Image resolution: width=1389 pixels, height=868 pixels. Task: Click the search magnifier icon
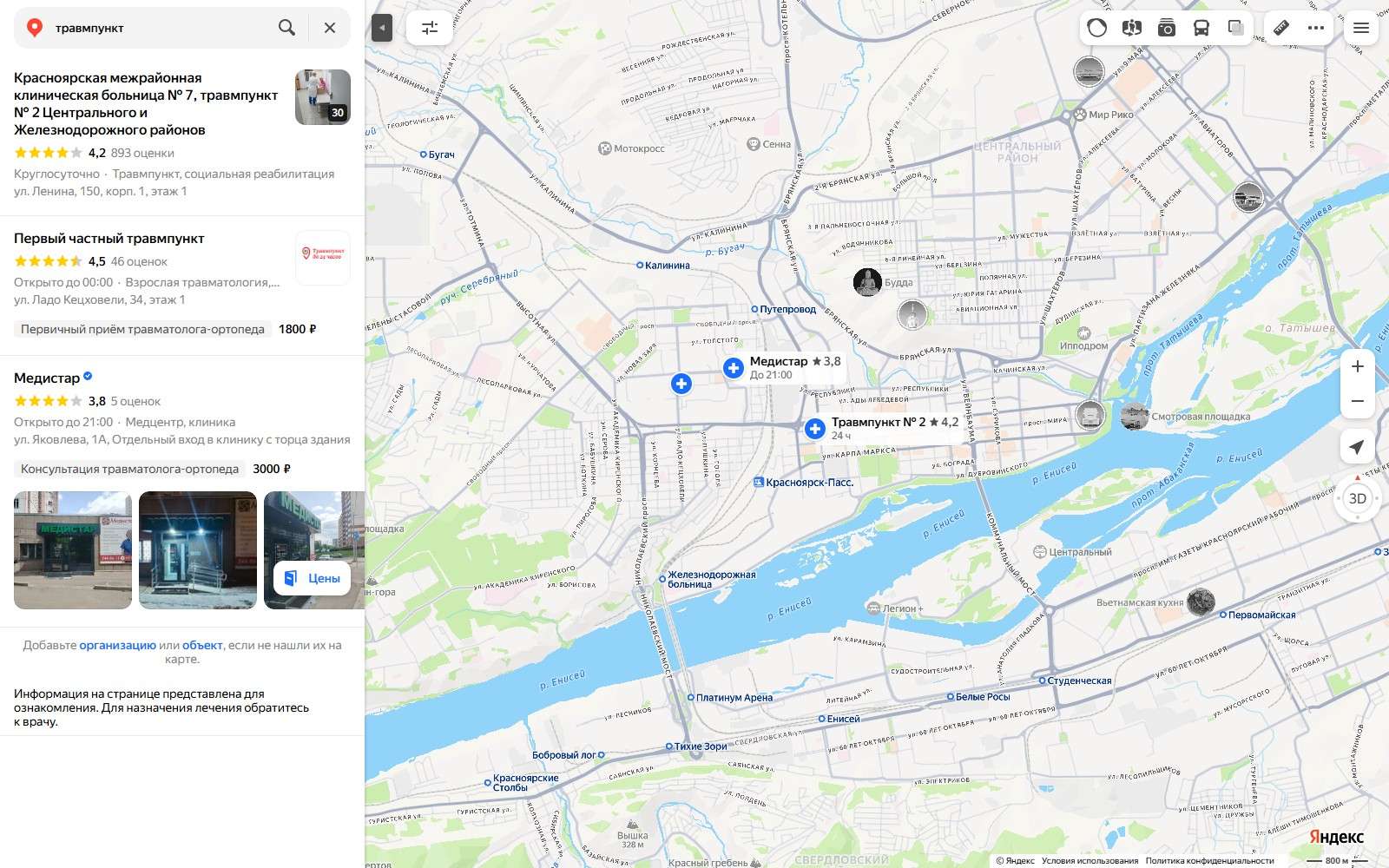click(x=286, y=28)
